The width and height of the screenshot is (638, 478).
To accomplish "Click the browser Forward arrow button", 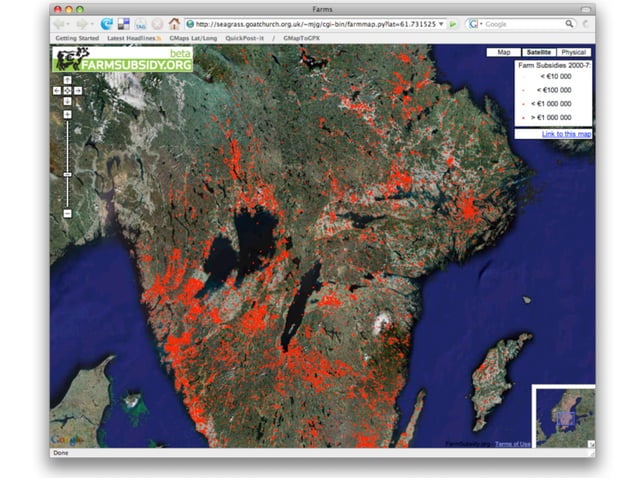I will pyautogui.click(x=84, y=23).
